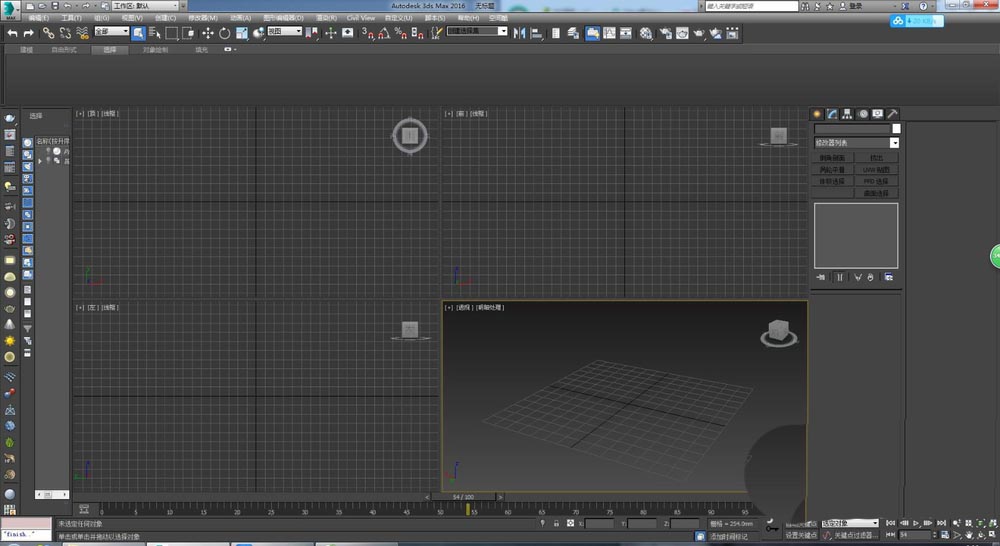Open the Material Editor from toolbar

(x=646, y=33)
